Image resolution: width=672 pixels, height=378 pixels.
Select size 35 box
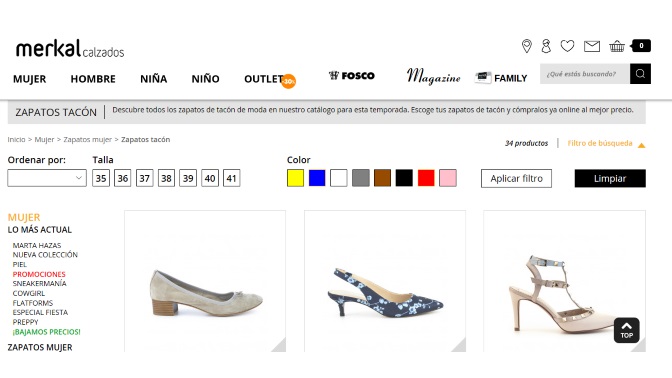coord(101,178)
